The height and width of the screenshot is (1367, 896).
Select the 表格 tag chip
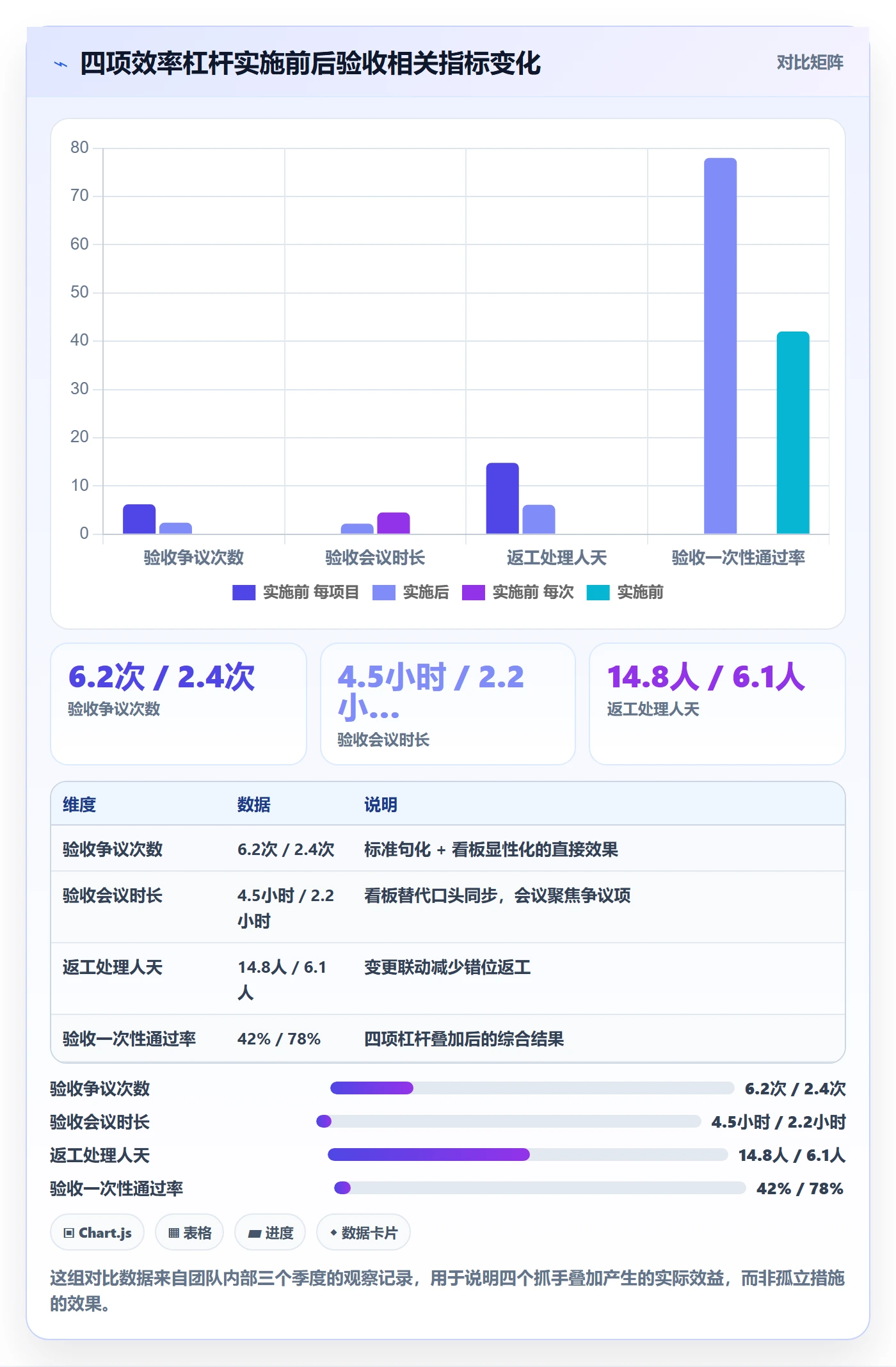189,1232
